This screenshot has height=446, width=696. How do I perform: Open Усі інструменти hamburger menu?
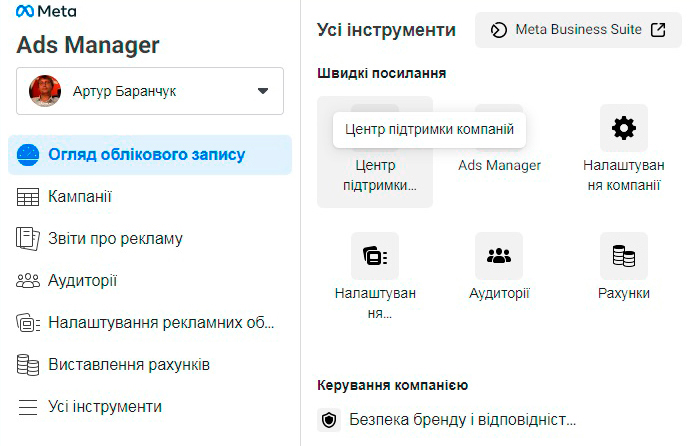tap(28, 407)
